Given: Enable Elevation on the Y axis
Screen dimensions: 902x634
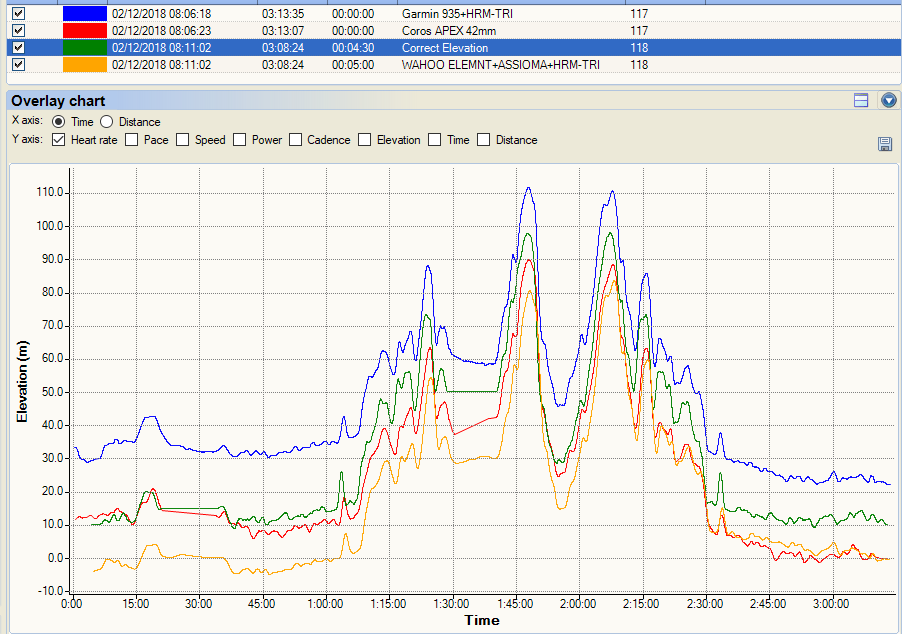Looking at the screenshot, I should [x=365, y=140].
